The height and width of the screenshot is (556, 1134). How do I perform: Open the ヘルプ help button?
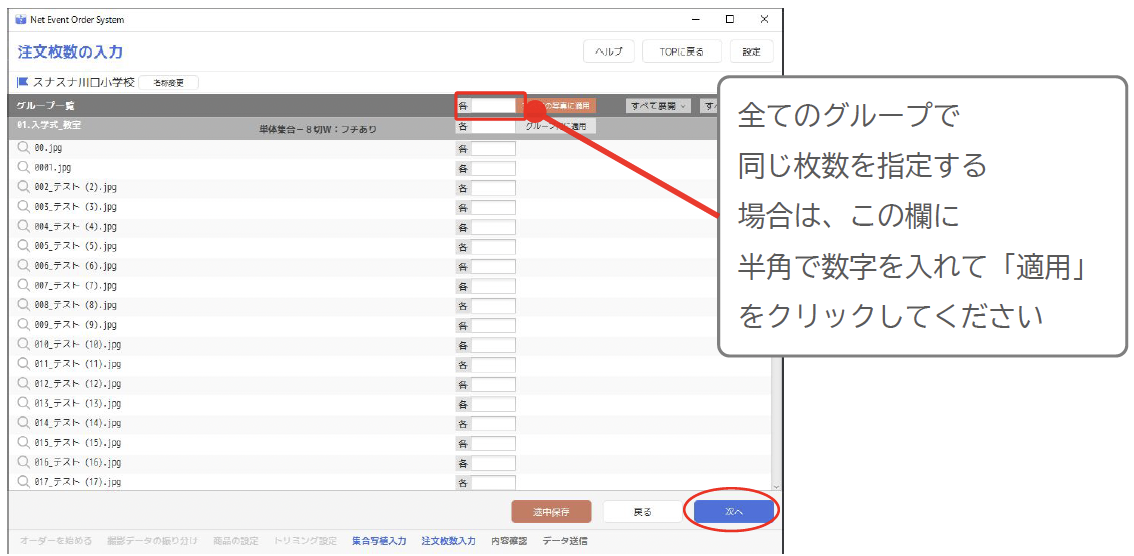[608, 52]
